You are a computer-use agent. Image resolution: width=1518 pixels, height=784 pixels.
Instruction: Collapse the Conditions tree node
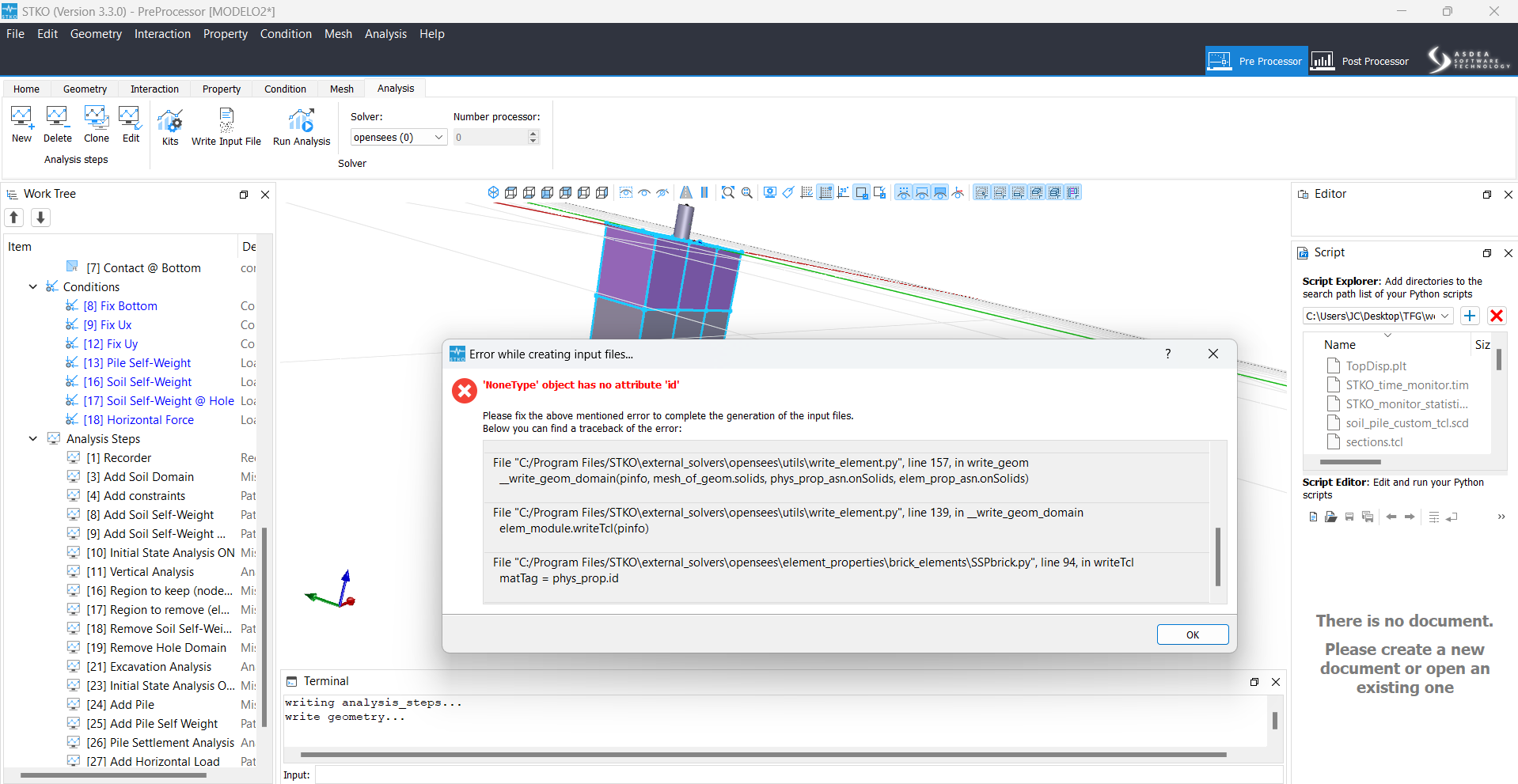tap(32, 287)
